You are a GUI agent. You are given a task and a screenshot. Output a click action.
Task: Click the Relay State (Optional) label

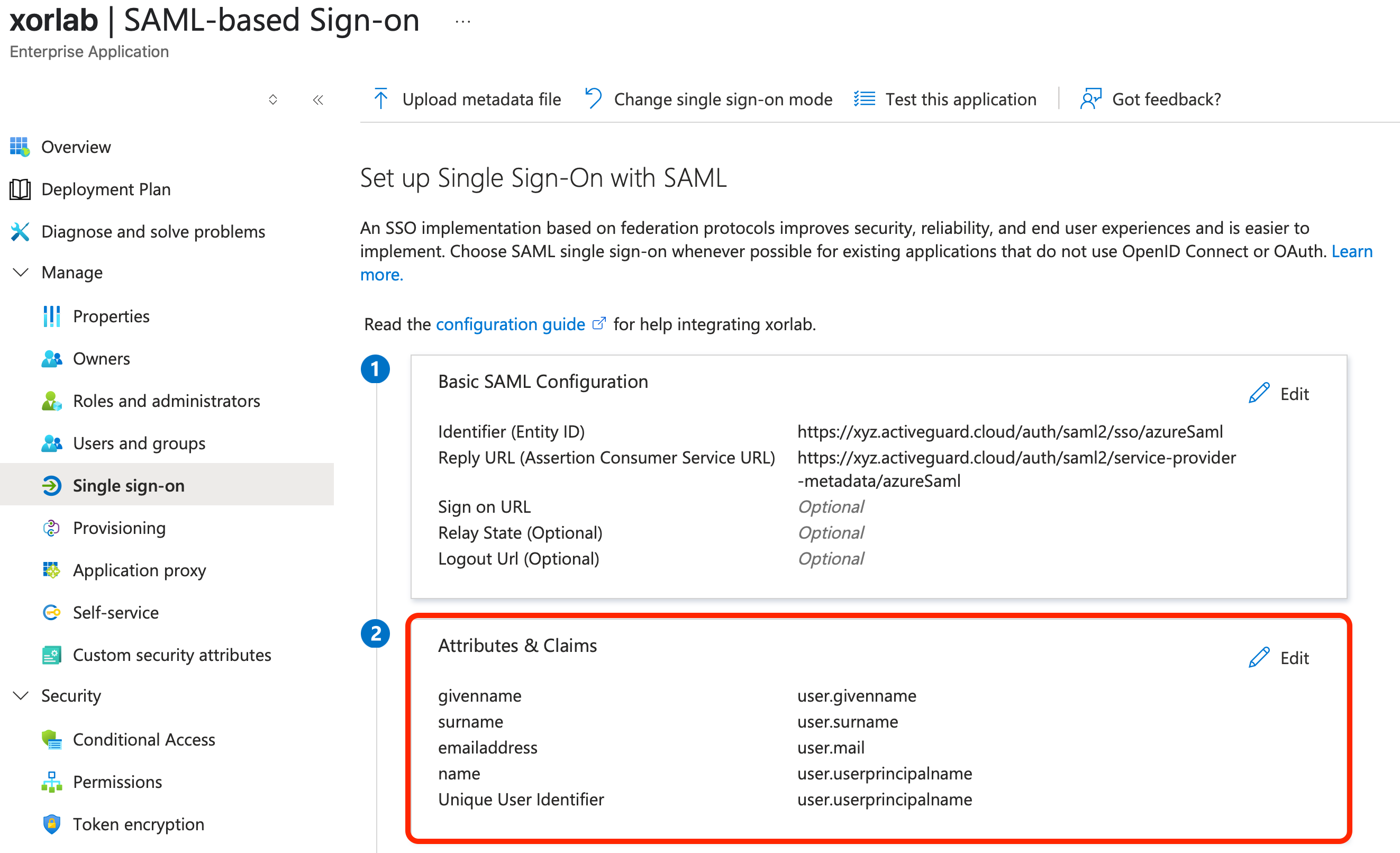point(520,532)
